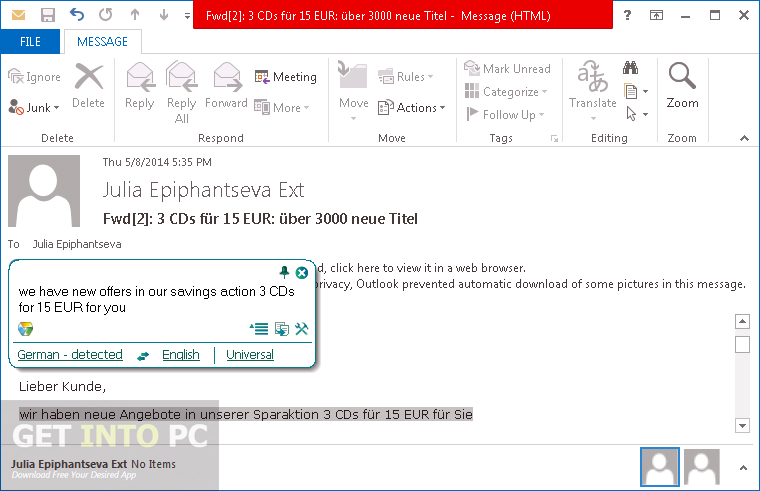This screenshot has width=760, height=491.
Task: Open the More respond options dropdown
Action: [282, 107]
